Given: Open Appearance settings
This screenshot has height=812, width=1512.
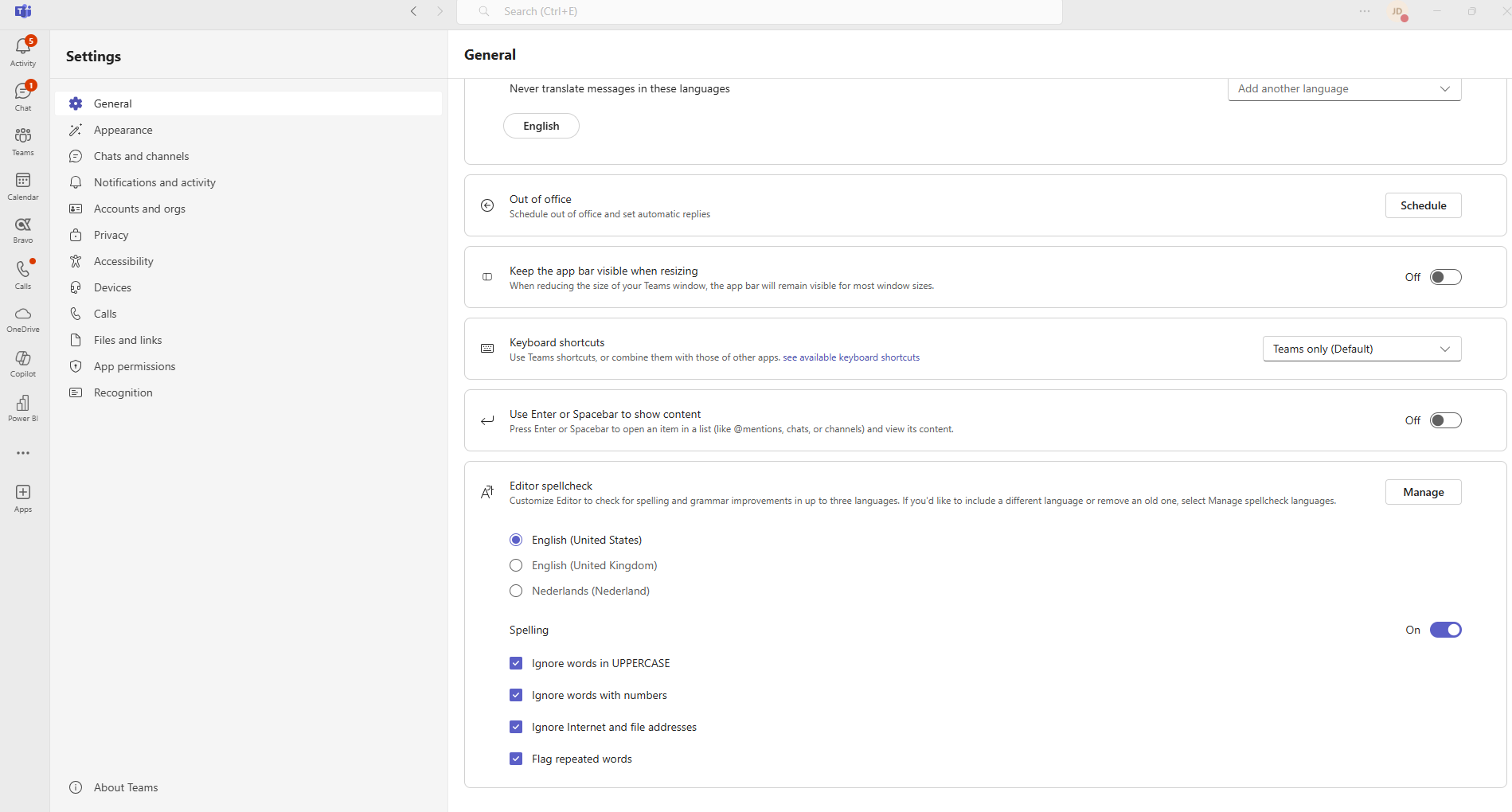Looking at the screenshot, I should point(248,130).
